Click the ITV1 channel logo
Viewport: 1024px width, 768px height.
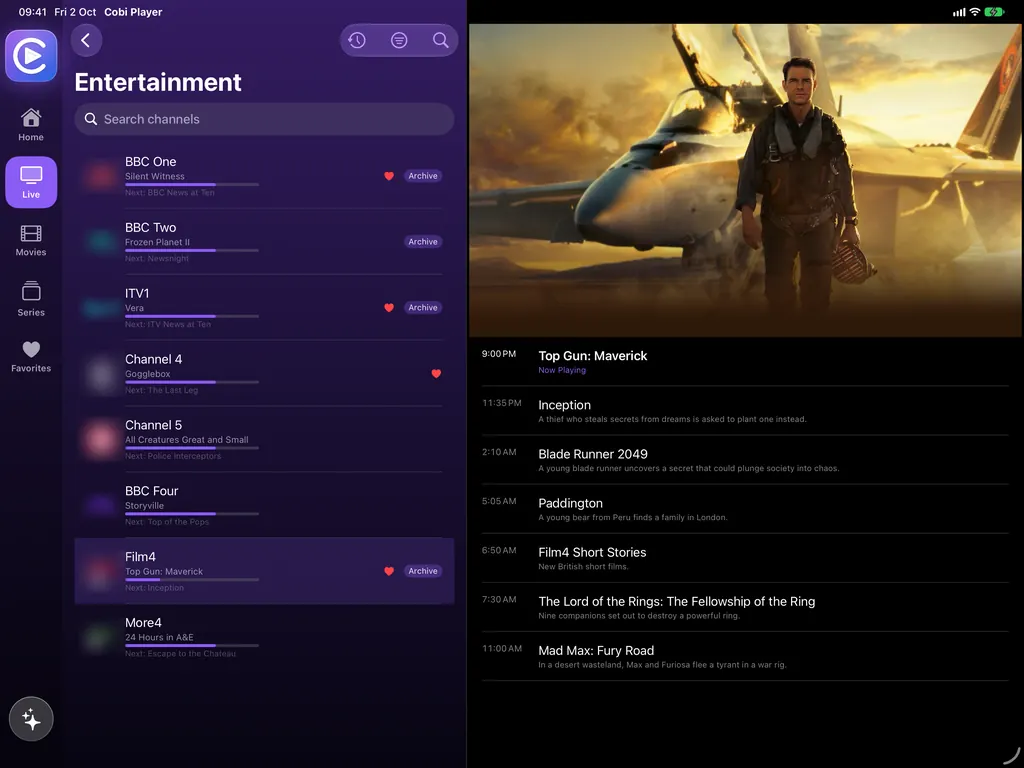101,308
